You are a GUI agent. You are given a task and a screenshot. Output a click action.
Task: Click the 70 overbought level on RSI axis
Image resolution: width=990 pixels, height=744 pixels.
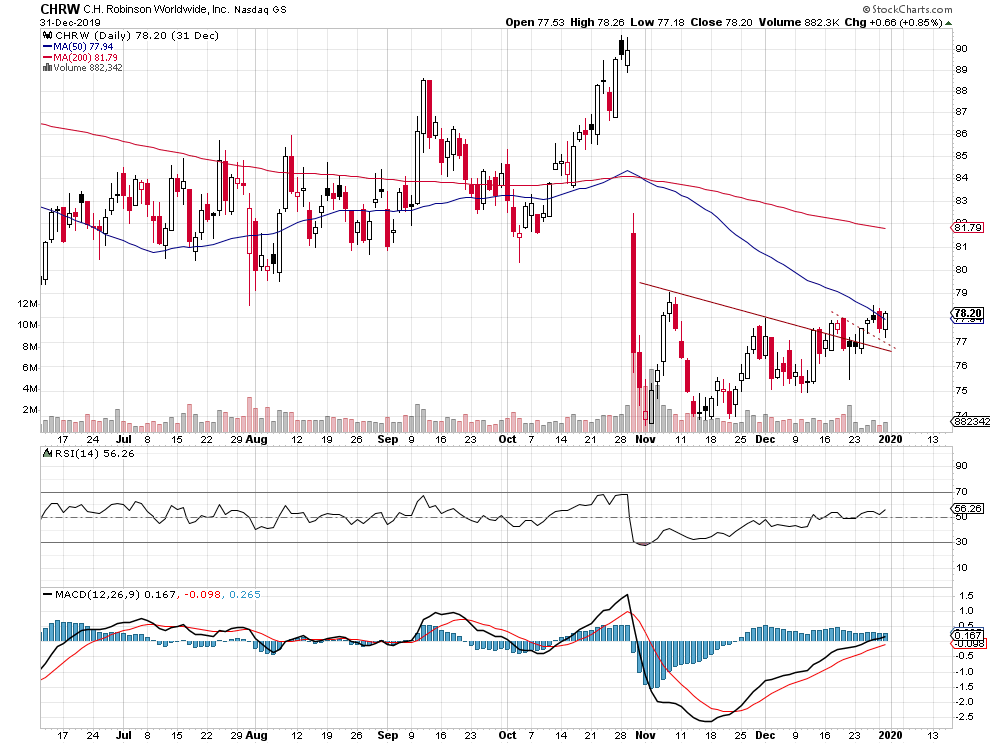pos(961,491)
